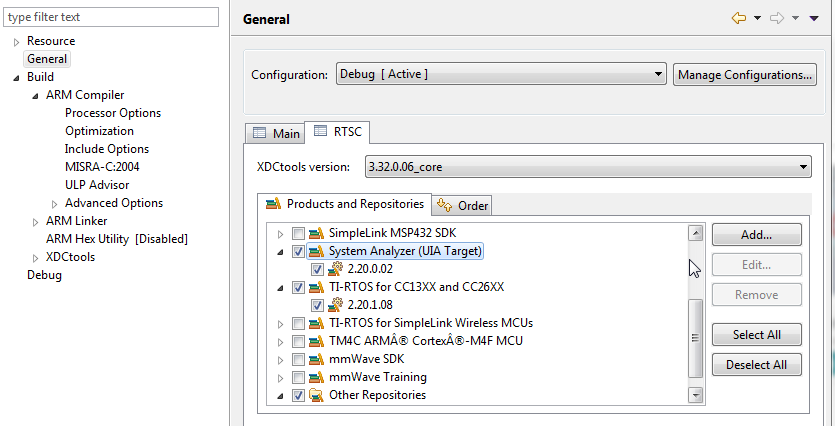Click the Other Repositories folder icon
835x426 pixels.
(x=317, y=395)
